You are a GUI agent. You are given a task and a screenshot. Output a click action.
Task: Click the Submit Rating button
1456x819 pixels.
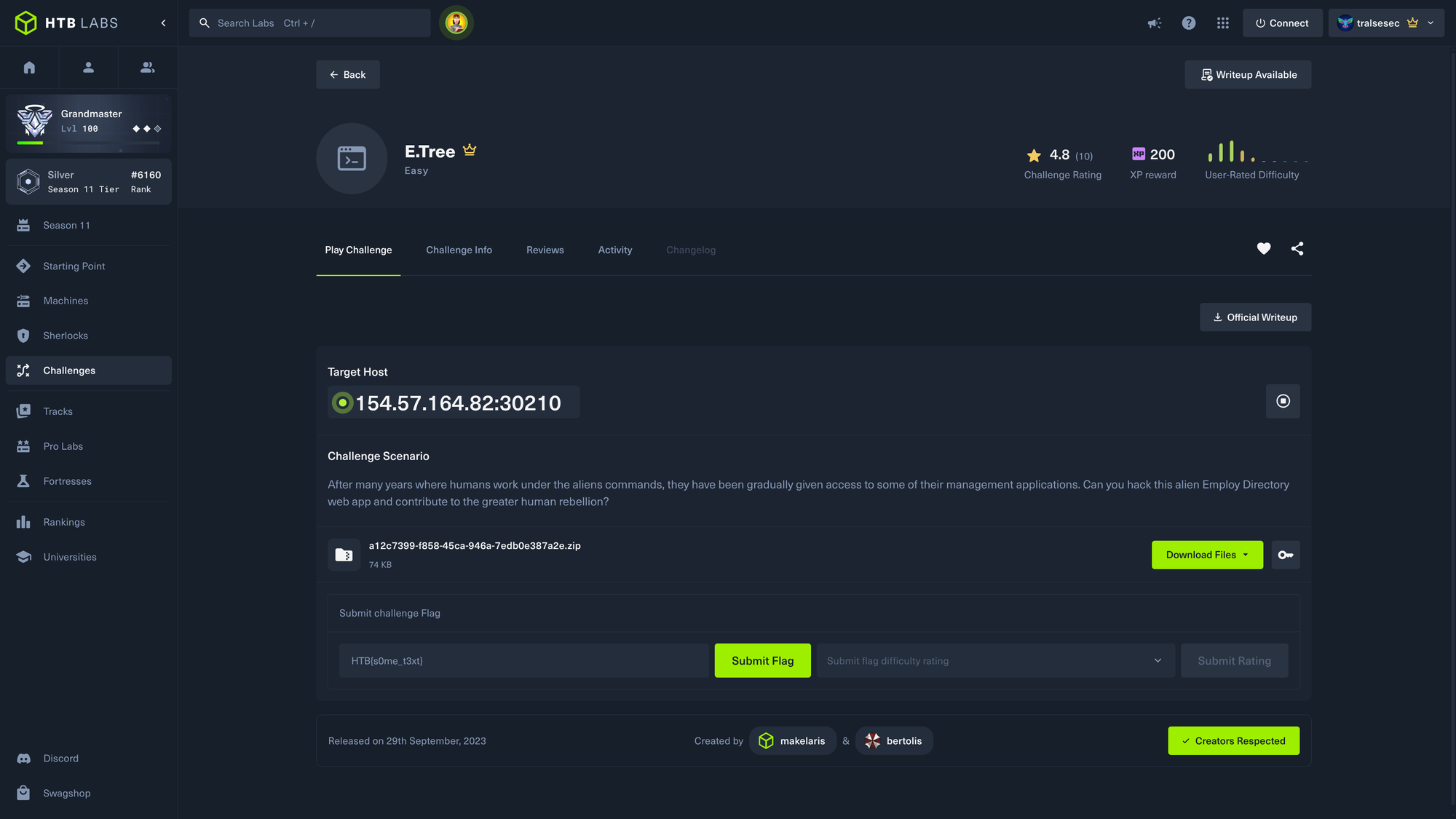pyautogui.click(x=1234, y=661)
